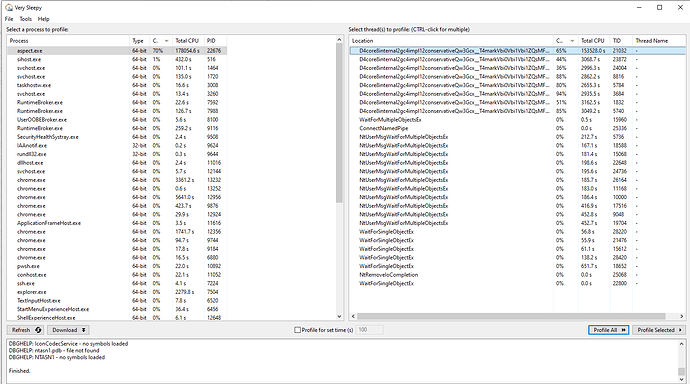Sort processes by Total CPU column
Screen dimensions: 690x384
coord(188,40)
